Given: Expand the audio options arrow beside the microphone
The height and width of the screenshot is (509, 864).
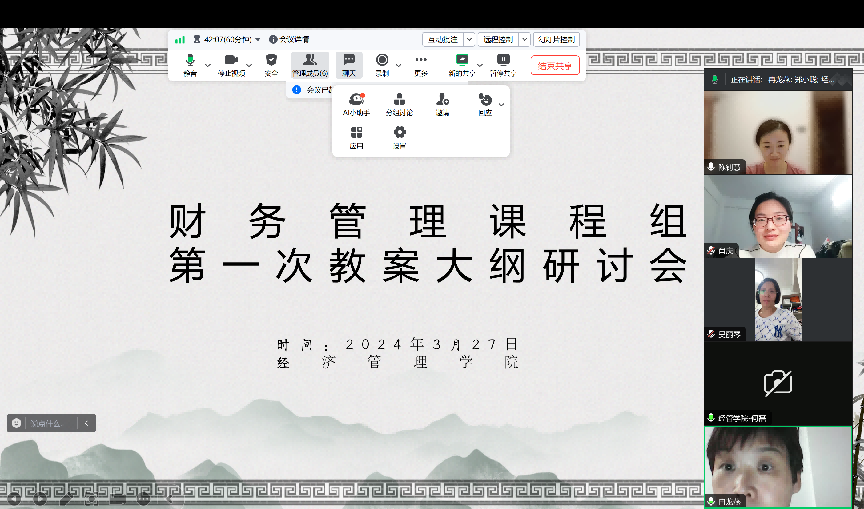Looking at the screenshot, I should click(x=208, y=65).
